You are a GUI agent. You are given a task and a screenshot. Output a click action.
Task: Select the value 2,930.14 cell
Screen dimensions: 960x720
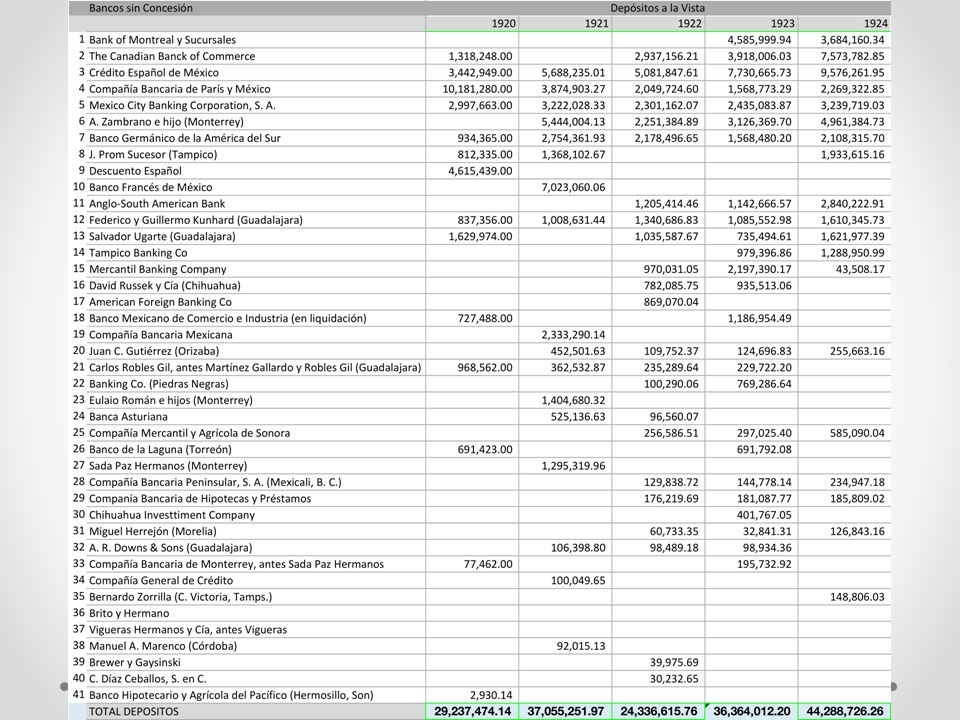pyautogui.click(x=472, y=695)
